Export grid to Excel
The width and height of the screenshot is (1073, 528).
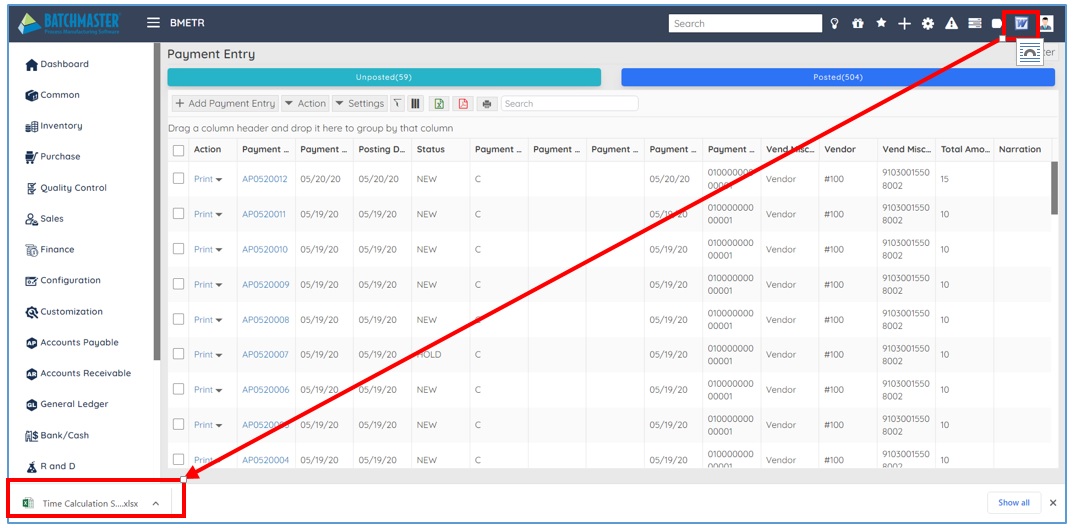point(438,104)
